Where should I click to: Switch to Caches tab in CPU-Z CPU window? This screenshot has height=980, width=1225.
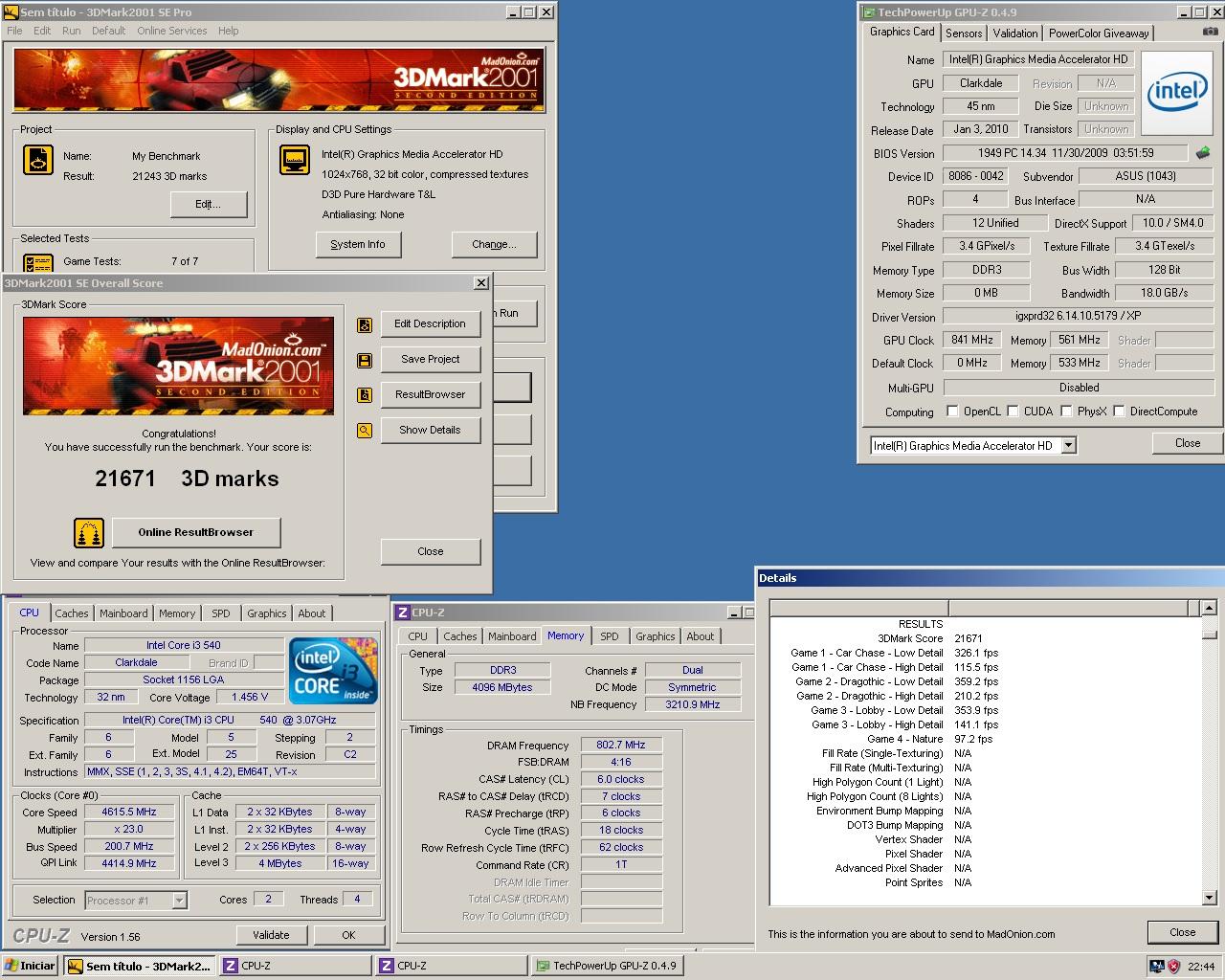[x=72, y=613]
